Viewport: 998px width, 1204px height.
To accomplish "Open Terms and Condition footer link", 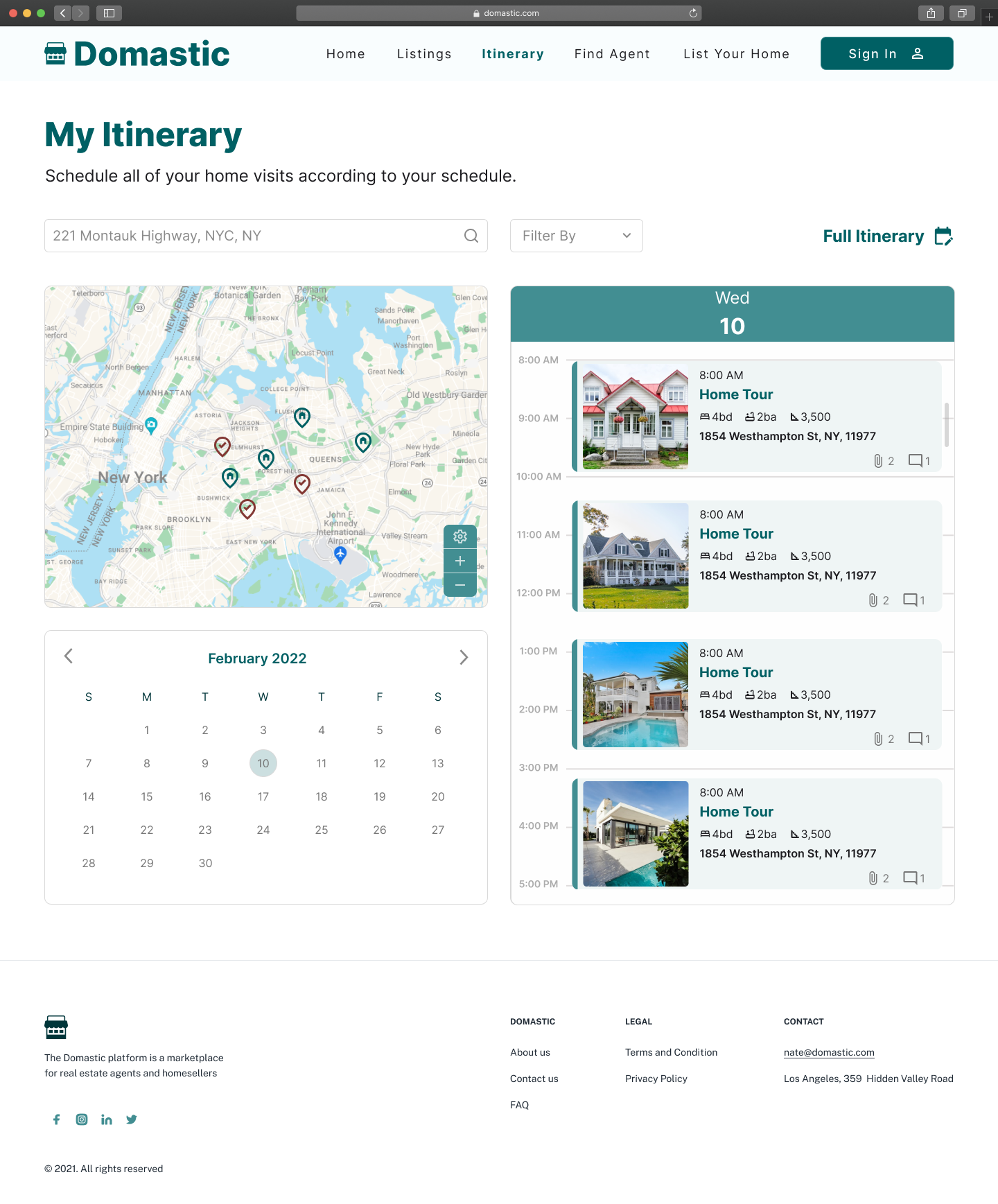I will (x=672, y=1052).
